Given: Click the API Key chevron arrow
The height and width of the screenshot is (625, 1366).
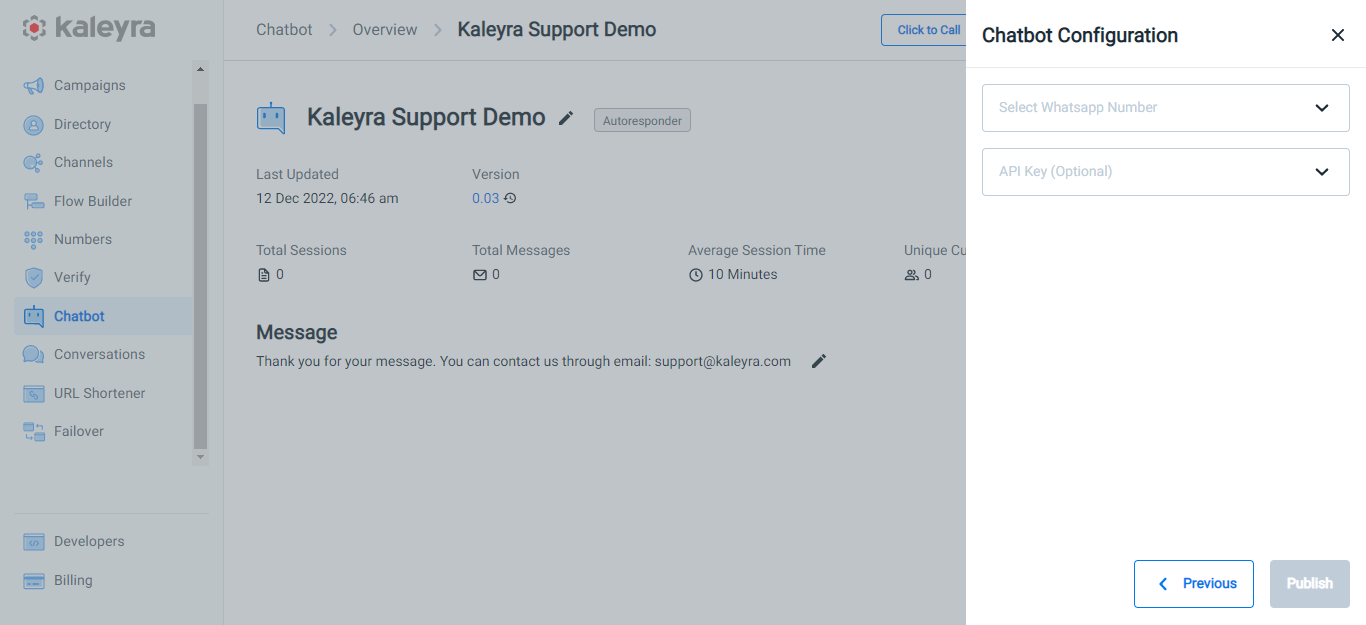Looking at the screenshot, I should 1322,172.
